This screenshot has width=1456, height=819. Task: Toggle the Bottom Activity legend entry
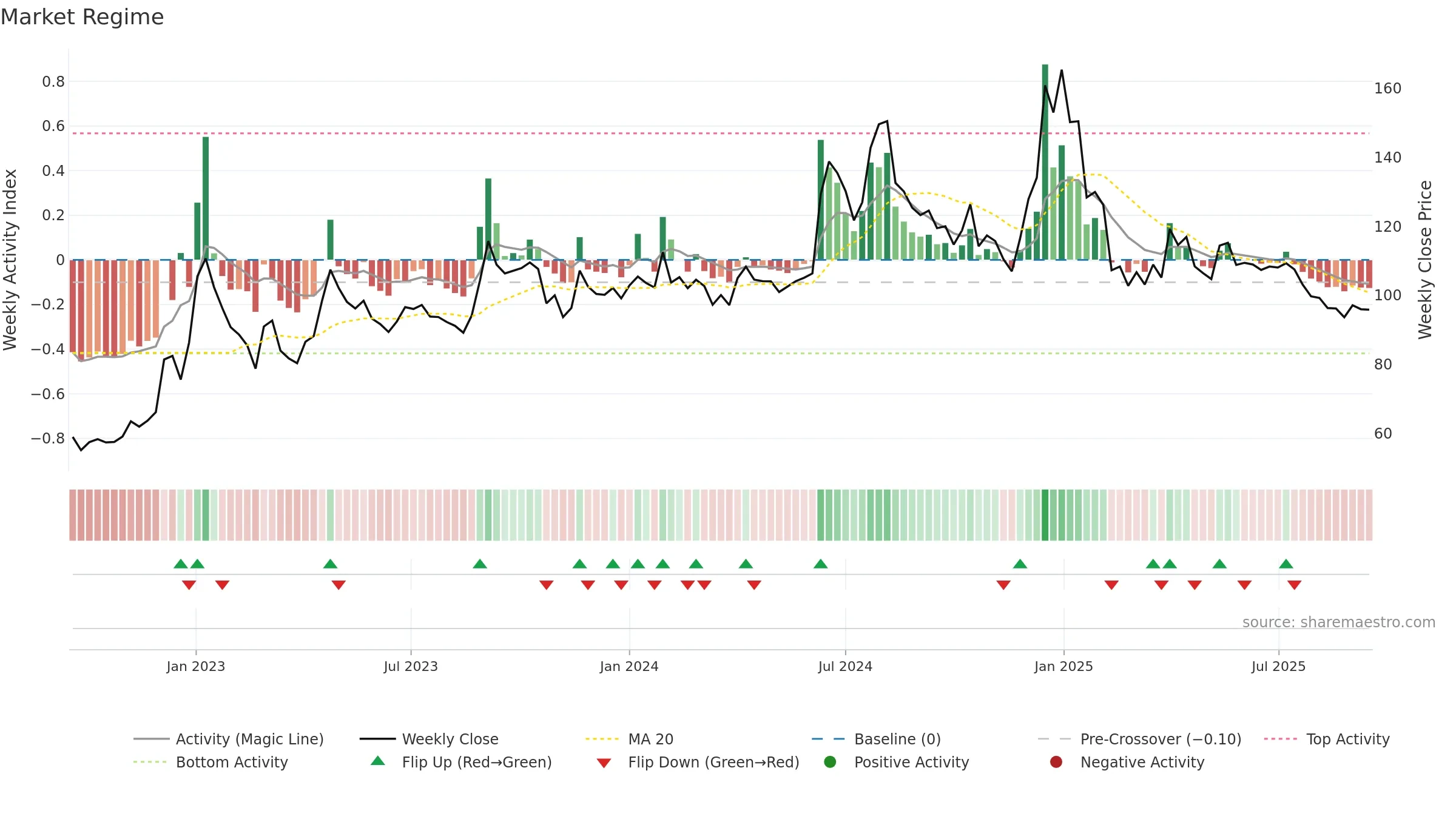click(211, 762)
